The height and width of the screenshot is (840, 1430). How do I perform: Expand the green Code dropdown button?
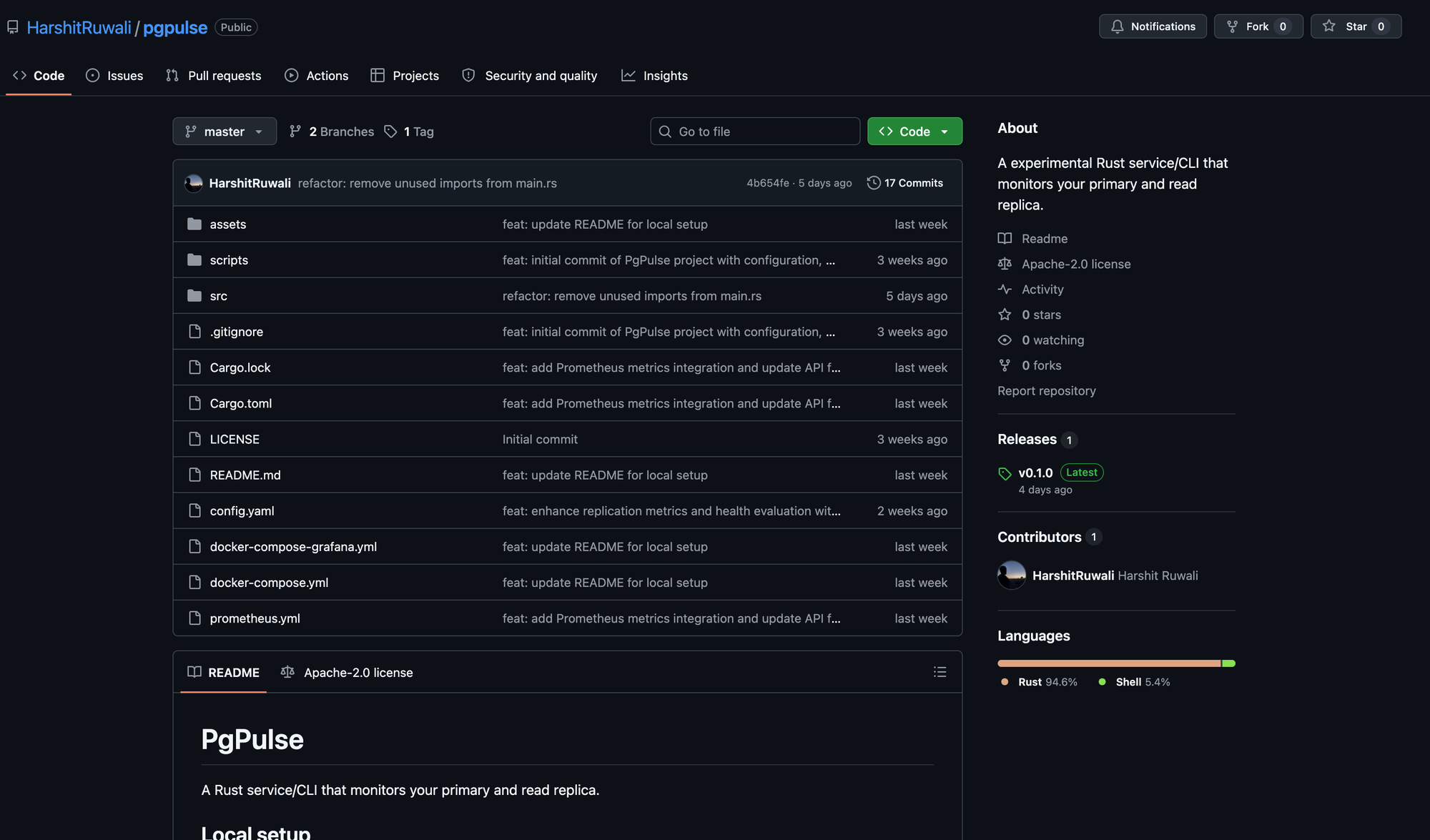(x=914, y=132)
